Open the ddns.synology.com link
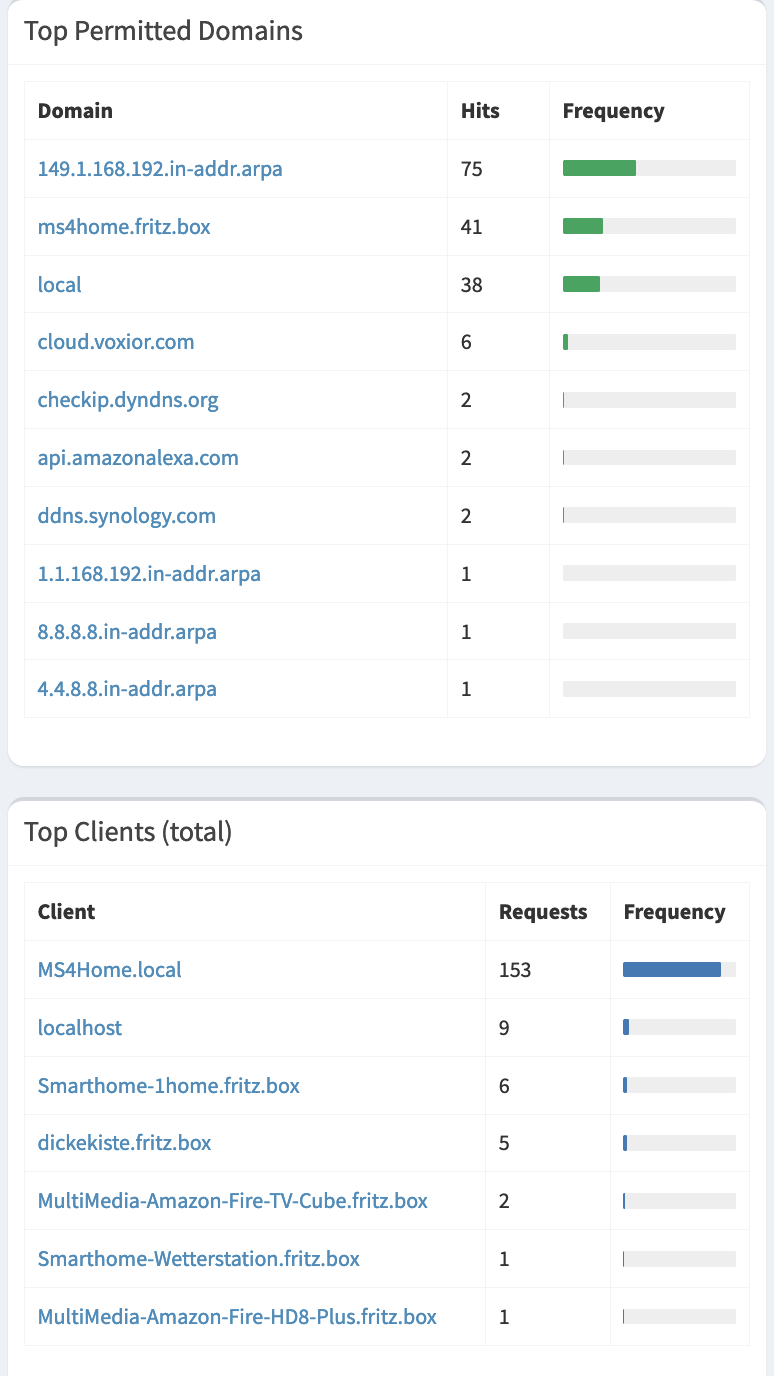The image size is (774, 1376). click(127, 516)
